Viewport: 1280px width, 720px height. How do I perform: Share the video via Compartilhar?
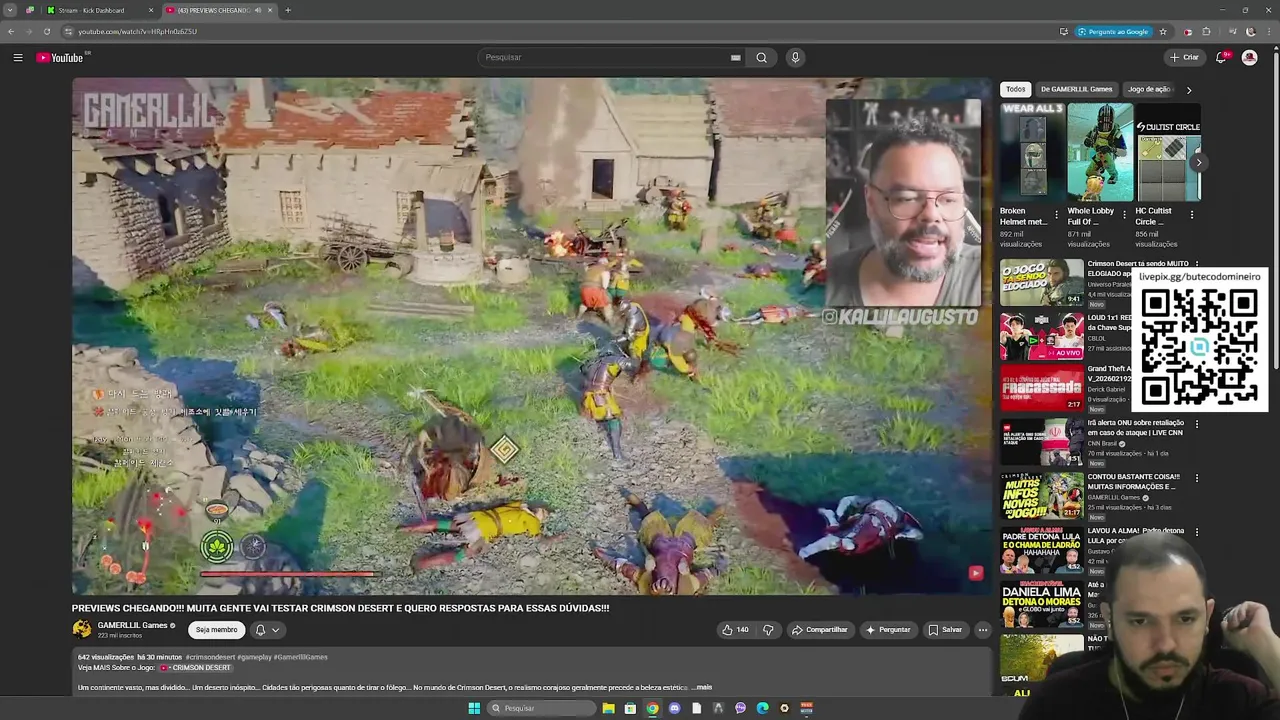820,630
